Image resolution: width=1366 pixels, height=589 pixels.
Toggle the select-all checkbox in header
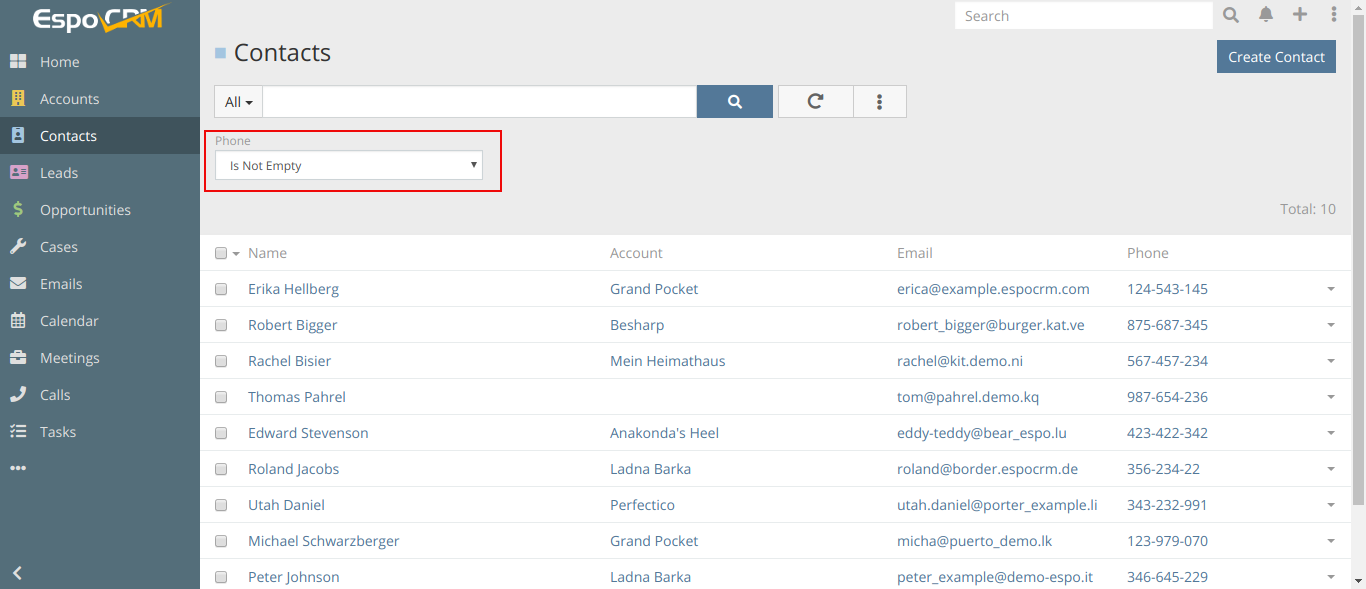coord(221,253)
